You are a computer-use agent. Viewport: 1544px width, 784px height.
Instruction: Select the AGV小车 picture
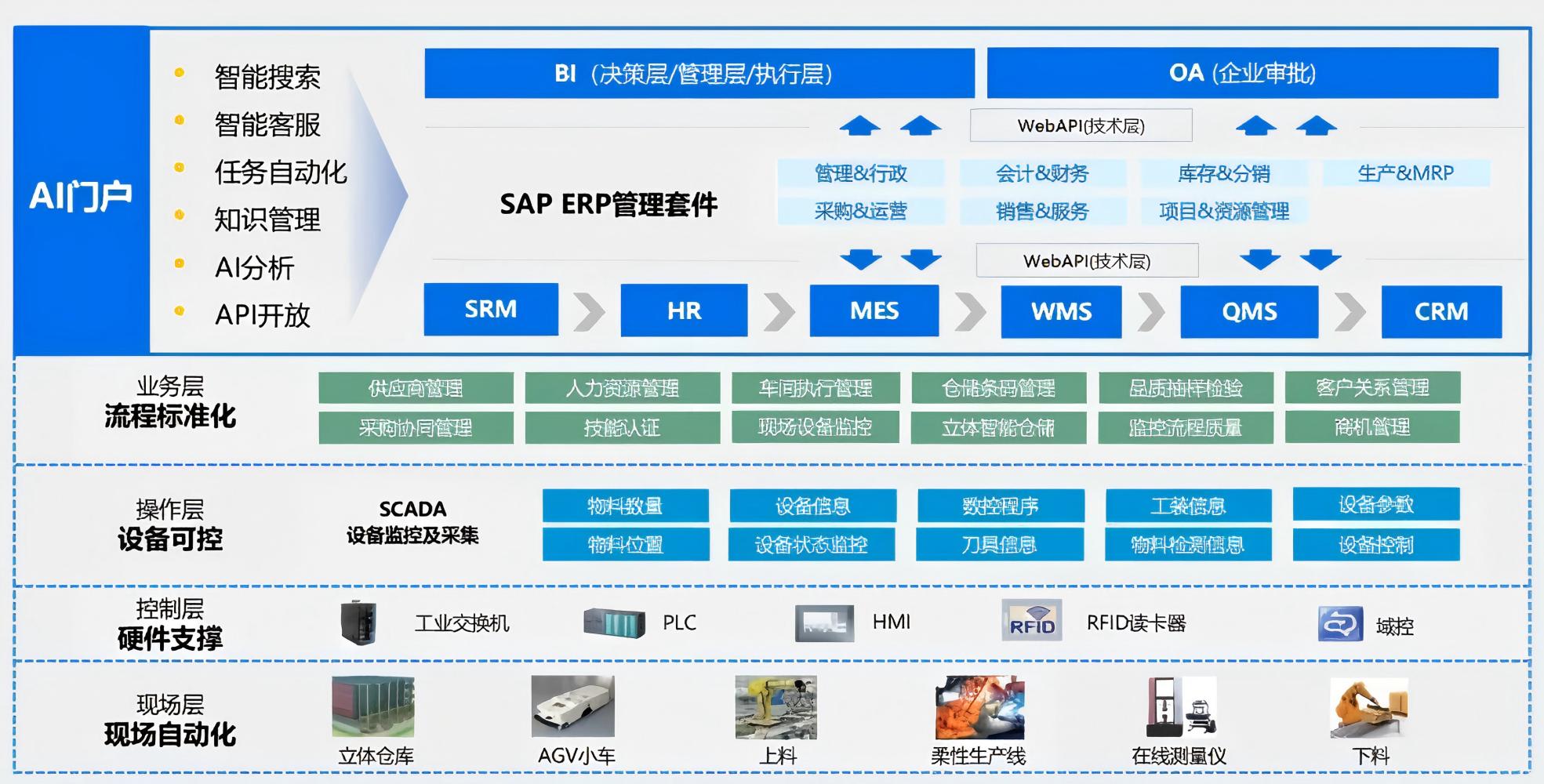[572, 706]
